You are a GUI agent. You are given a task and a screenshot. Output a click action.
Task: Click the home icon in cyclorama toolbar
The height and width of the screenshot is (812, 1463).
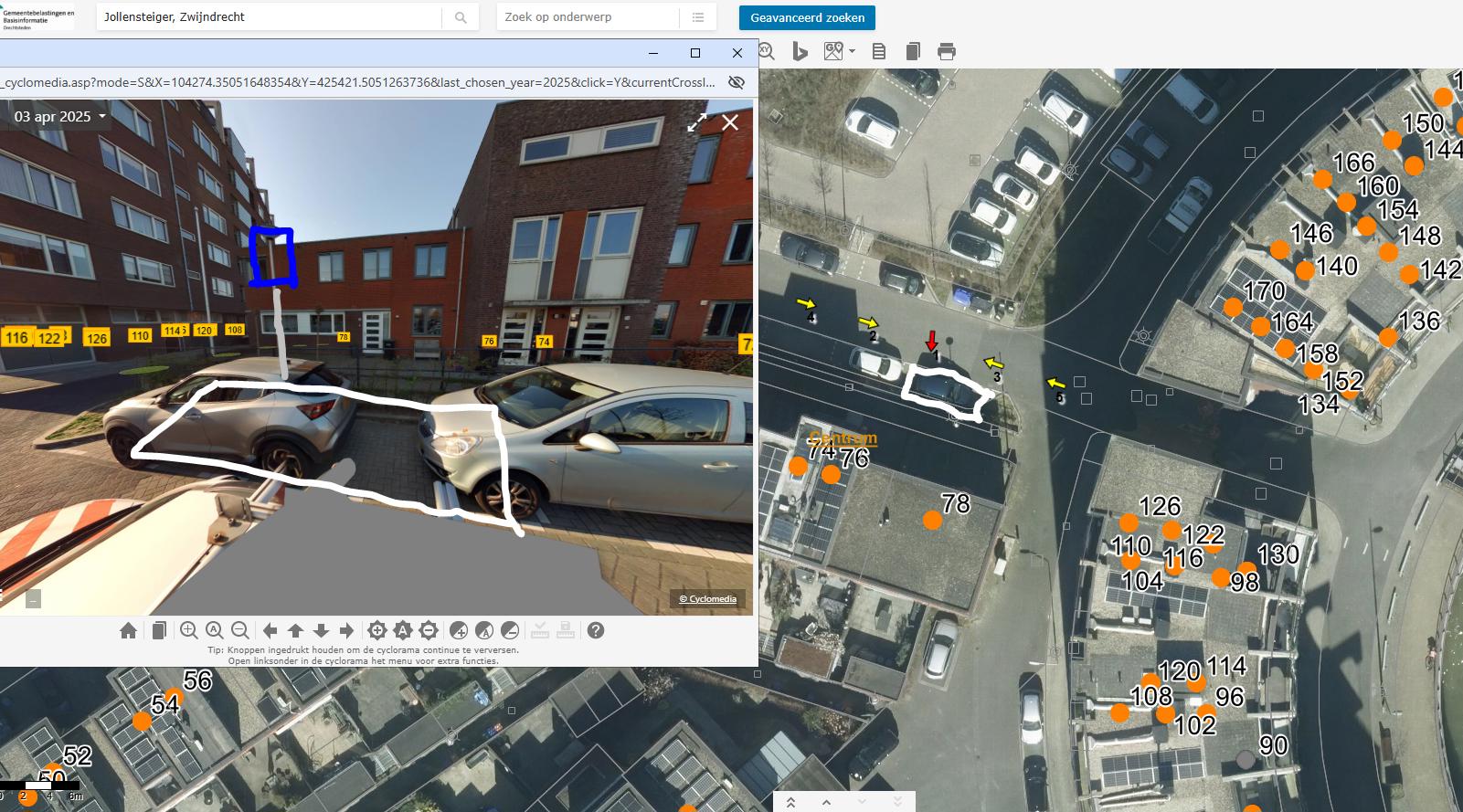click(x=129, y=630)
